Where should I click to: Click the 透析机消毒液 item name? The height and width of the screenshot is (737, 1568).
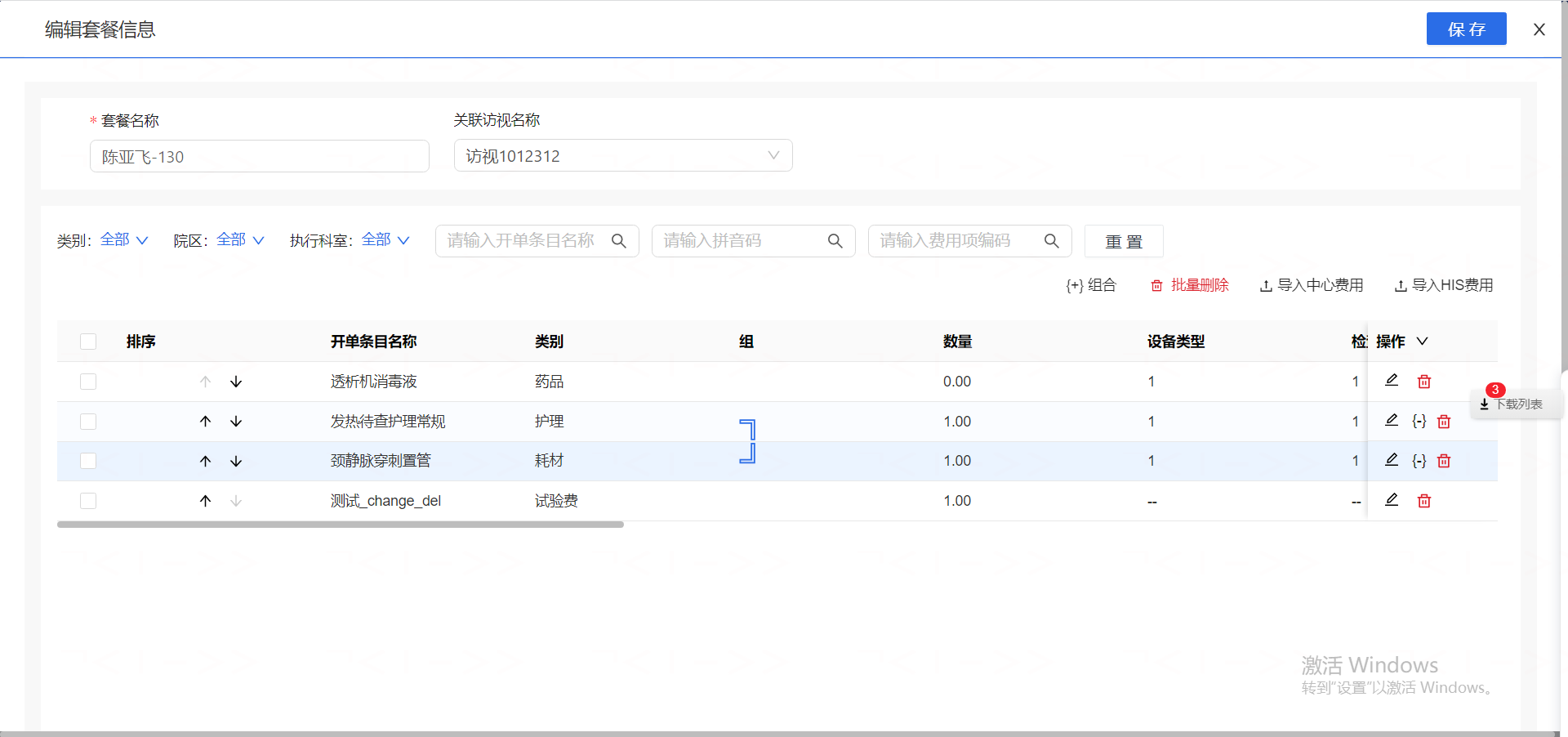[374, 382]
